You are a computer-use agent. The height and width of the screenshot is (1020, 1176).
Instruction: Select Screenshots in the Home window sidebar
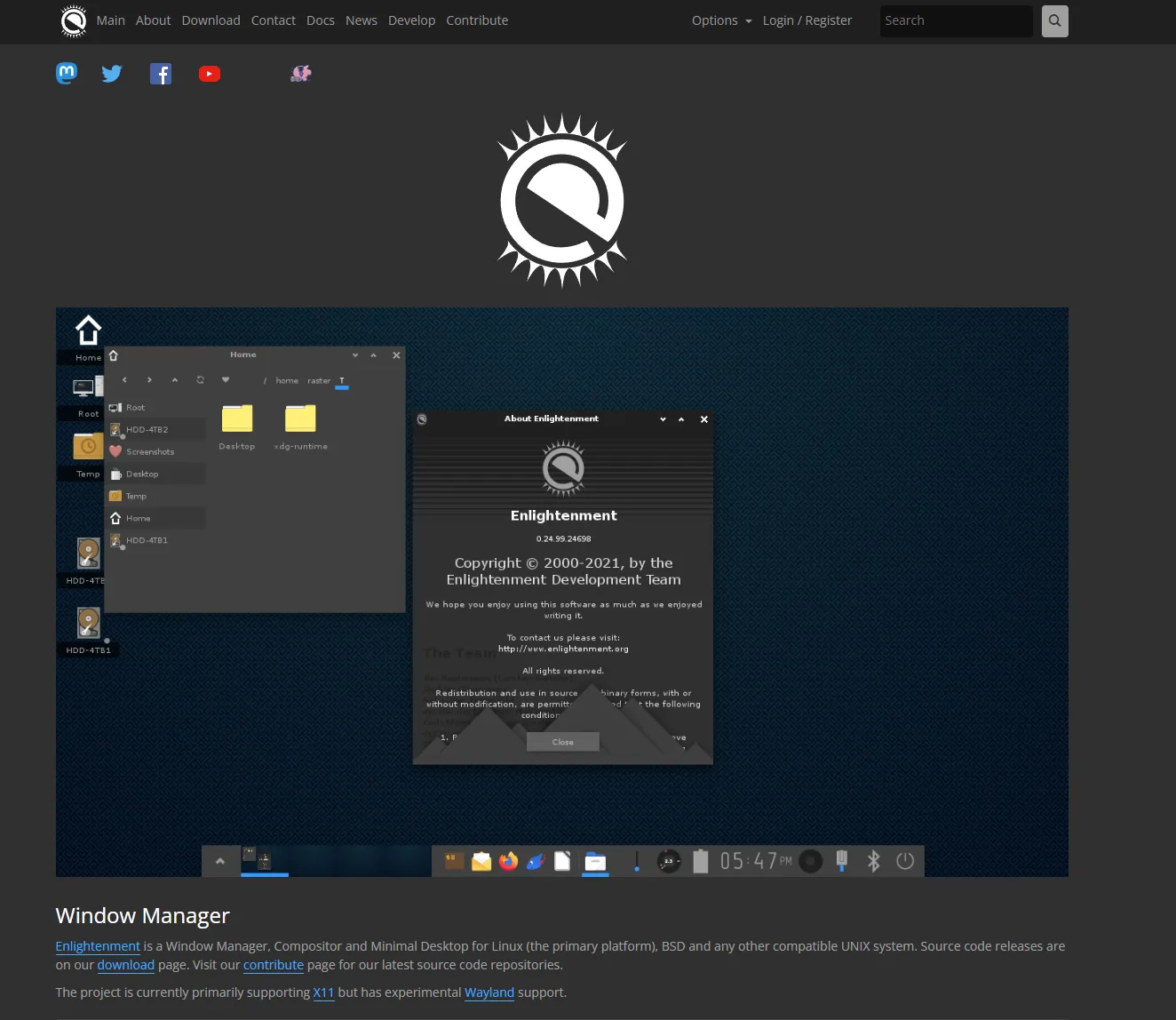tap(156, 451)
